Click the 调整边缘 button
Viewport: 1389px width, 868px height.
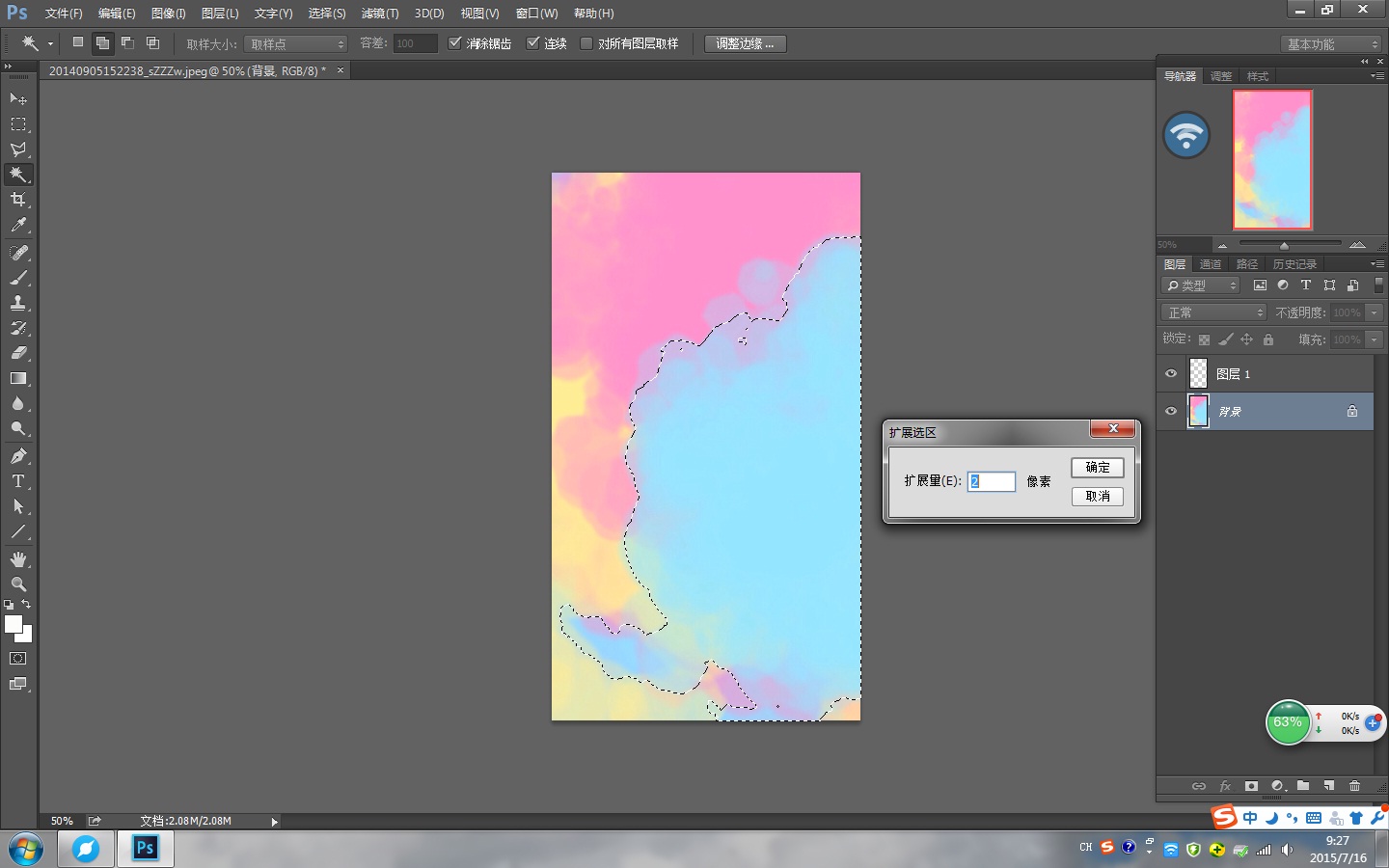point(745,43)
